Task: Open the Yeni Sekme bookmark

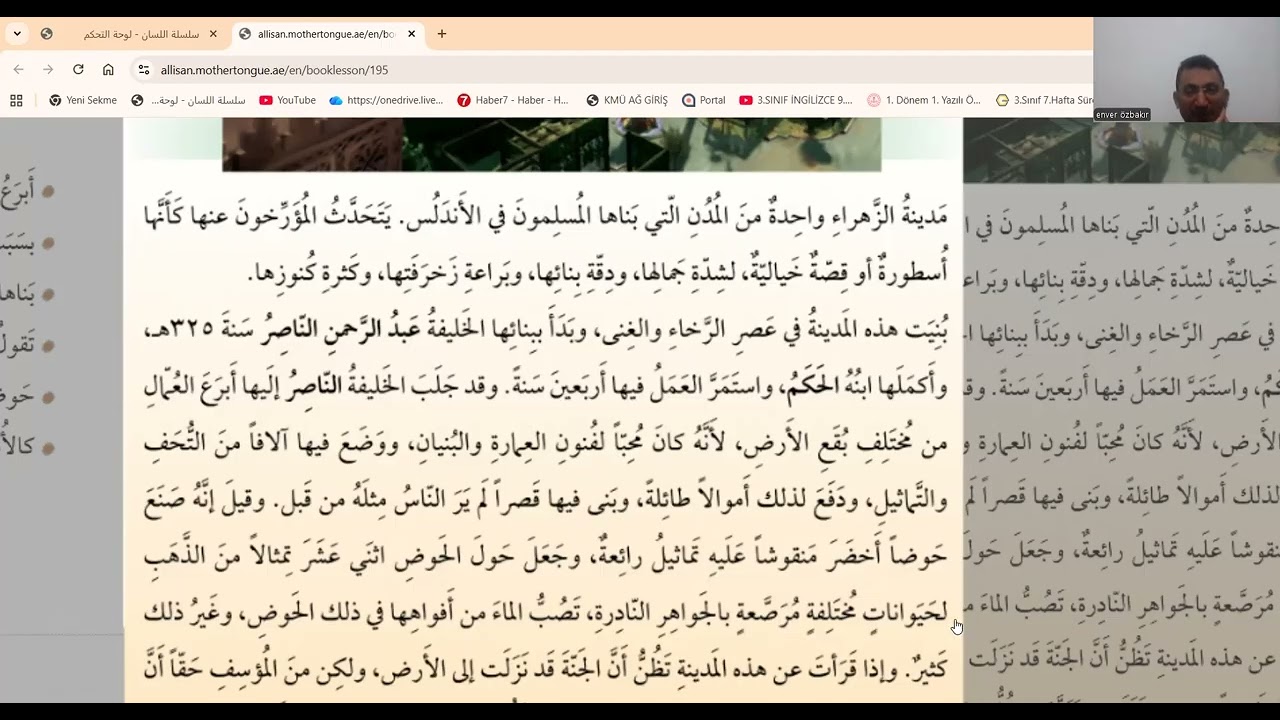Action: click(83, 100)
